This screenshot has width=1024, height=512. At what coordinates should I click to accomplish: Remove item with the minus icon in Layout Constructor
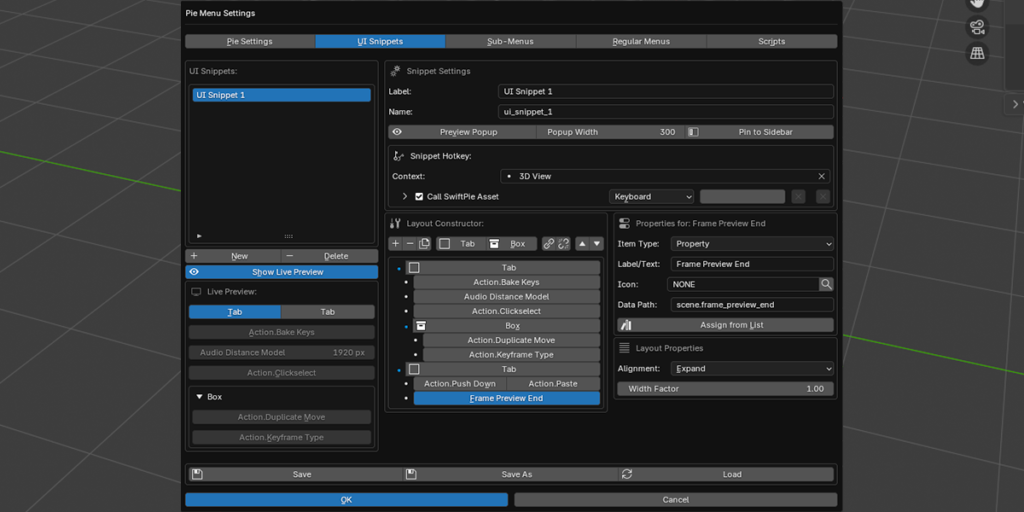(410, 244)
